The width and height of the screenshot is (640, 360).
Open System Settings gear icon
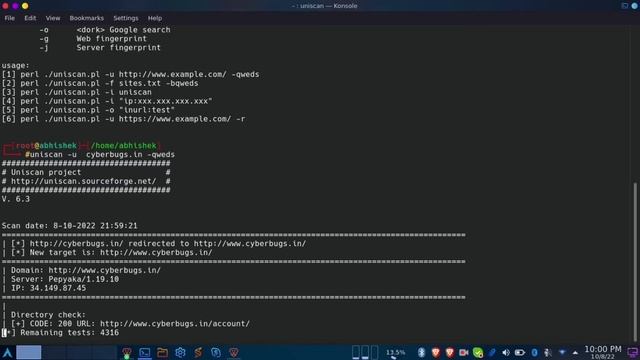point(180,353)
